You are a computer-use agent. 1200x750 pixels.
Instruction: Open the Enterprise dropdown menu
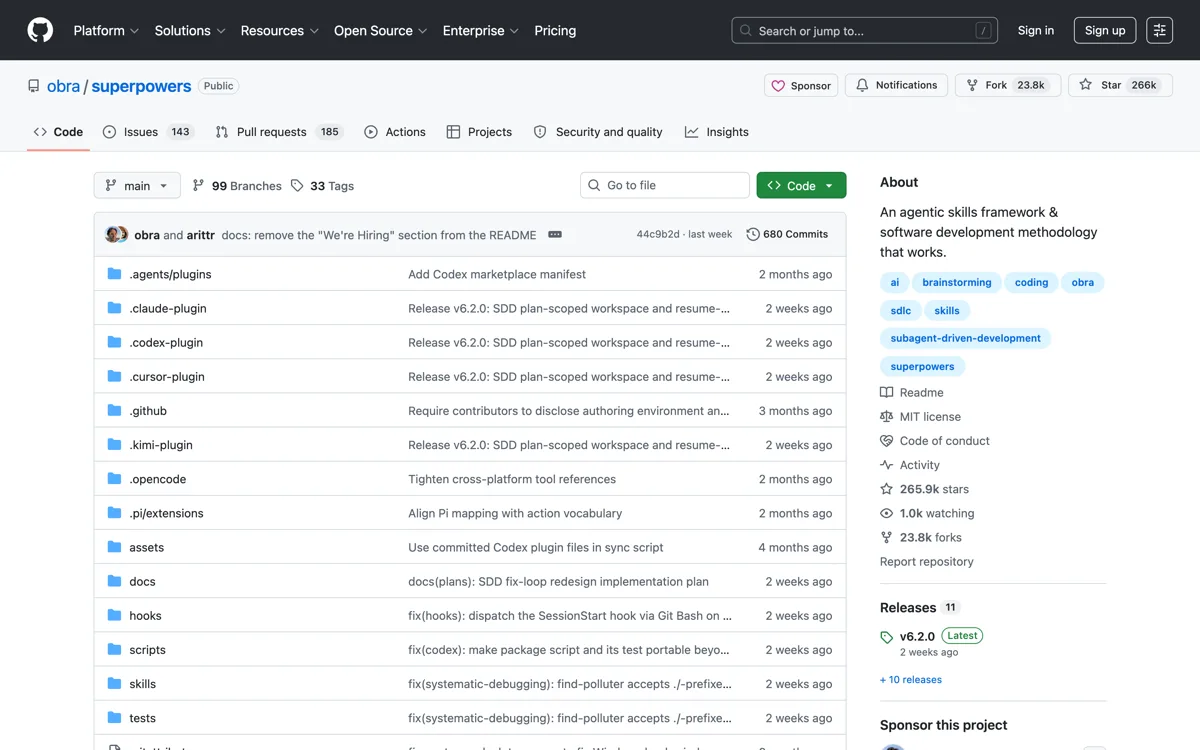[481, 31]
